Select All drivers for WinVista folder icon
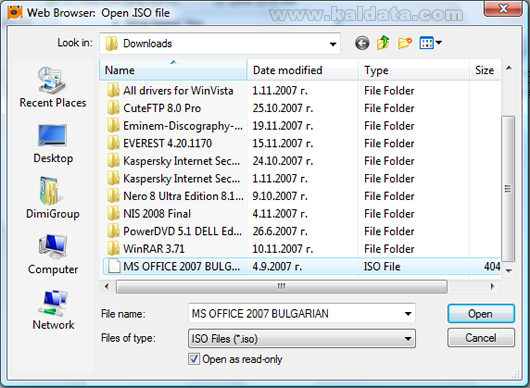530x388 pixels. tap(113, 90)
